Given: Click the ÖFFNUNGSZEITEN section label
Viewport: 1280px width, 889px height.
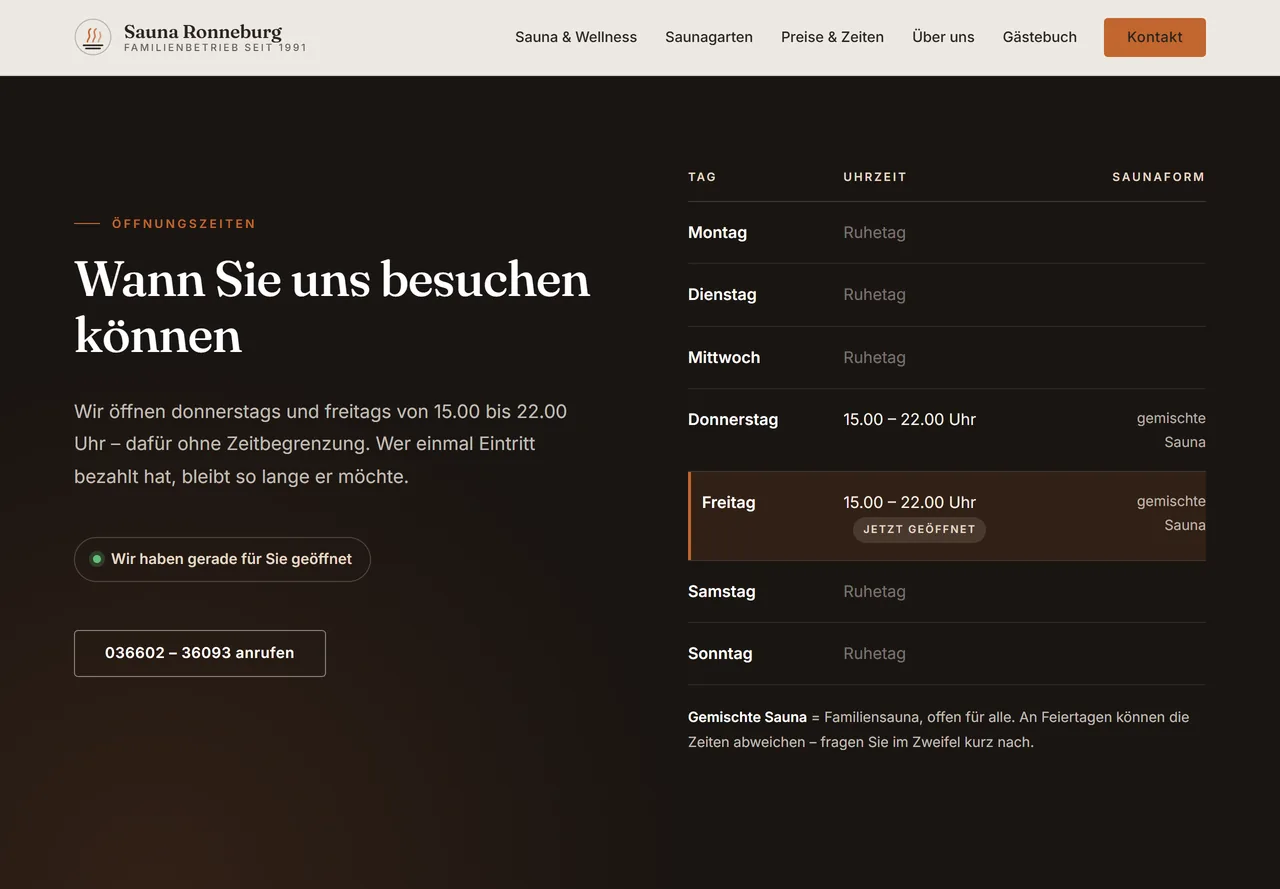Looking at the screenshot, I should [x=184, y=224].
